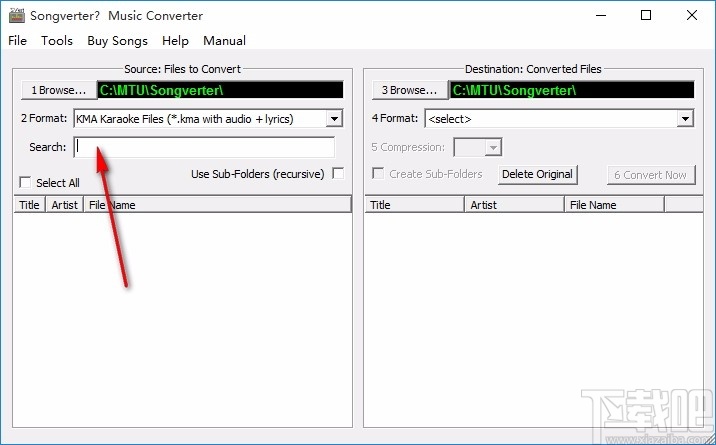The height and width of the screenshot is (445, 716).
Task: Open the Buy Songs menu
Action: tap(117, 41)
